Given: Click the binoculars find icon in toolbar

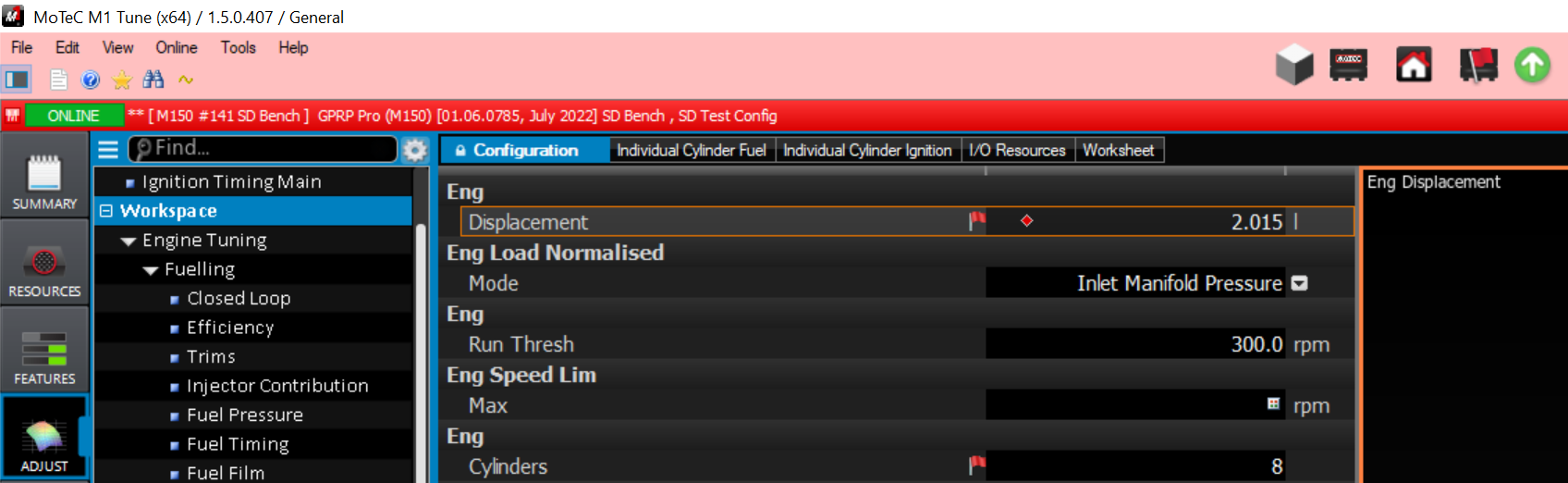Looking at the screenshot, I should coord(153,80).
